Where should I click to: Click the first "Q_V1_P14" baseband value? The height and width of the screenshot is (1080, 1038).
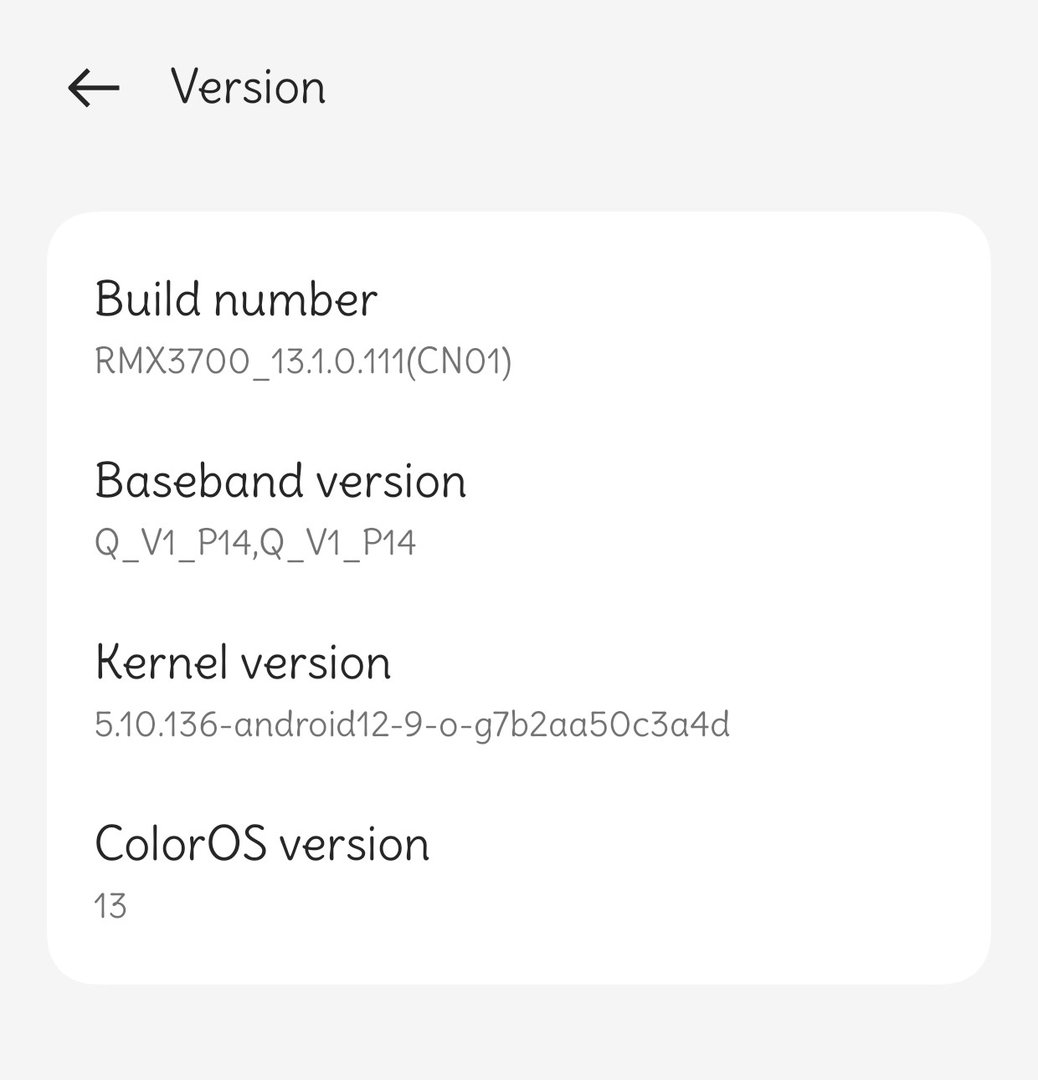[172, 543]
